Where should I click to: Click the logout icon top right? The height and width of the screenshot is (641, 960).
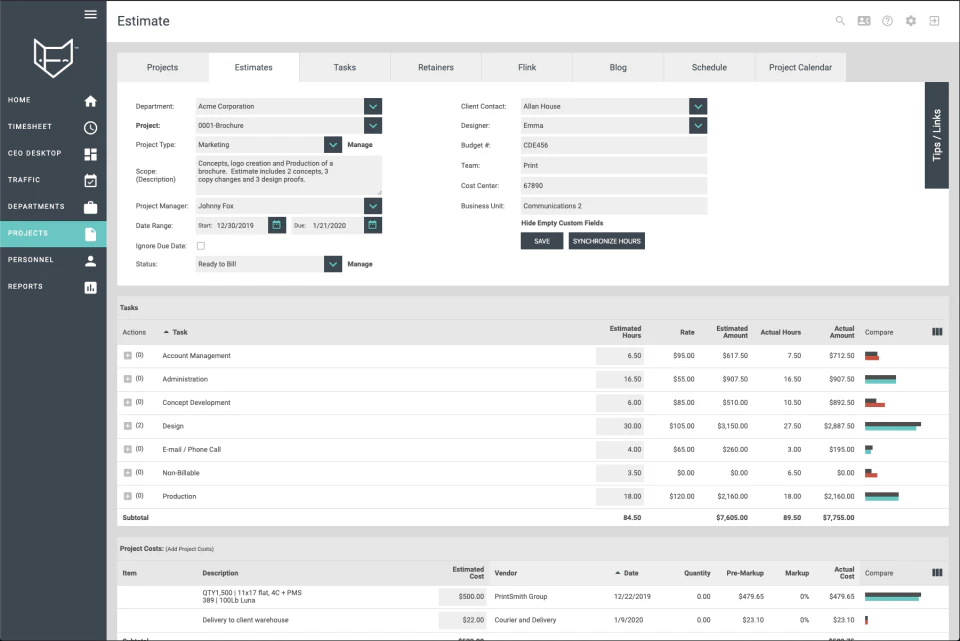tap(934, 20)
